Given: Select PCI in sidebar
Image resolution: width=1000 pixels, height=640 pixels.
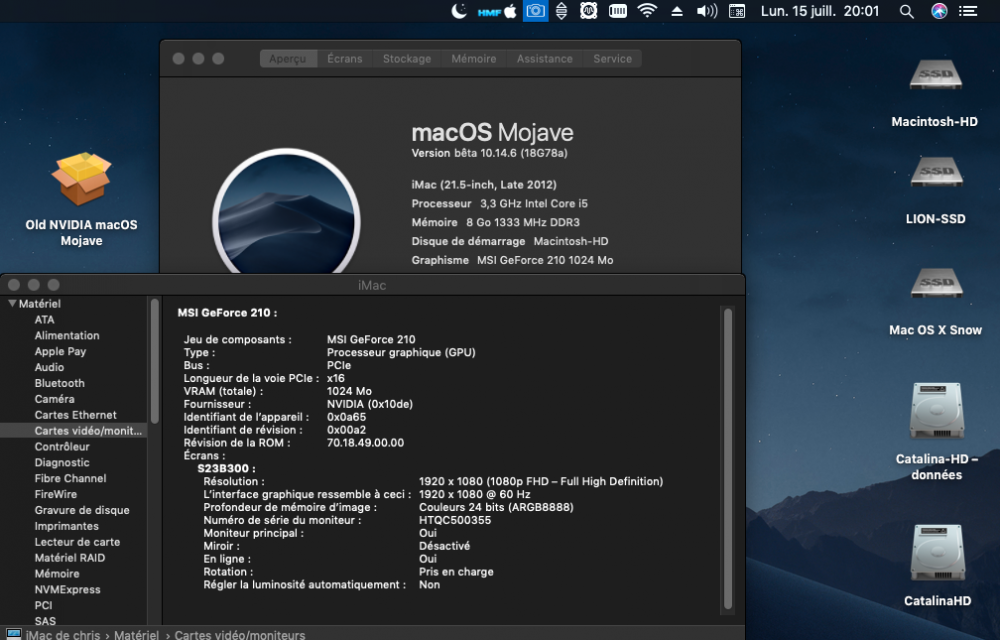Looking at the screenshot, I should tap(43, 606).
